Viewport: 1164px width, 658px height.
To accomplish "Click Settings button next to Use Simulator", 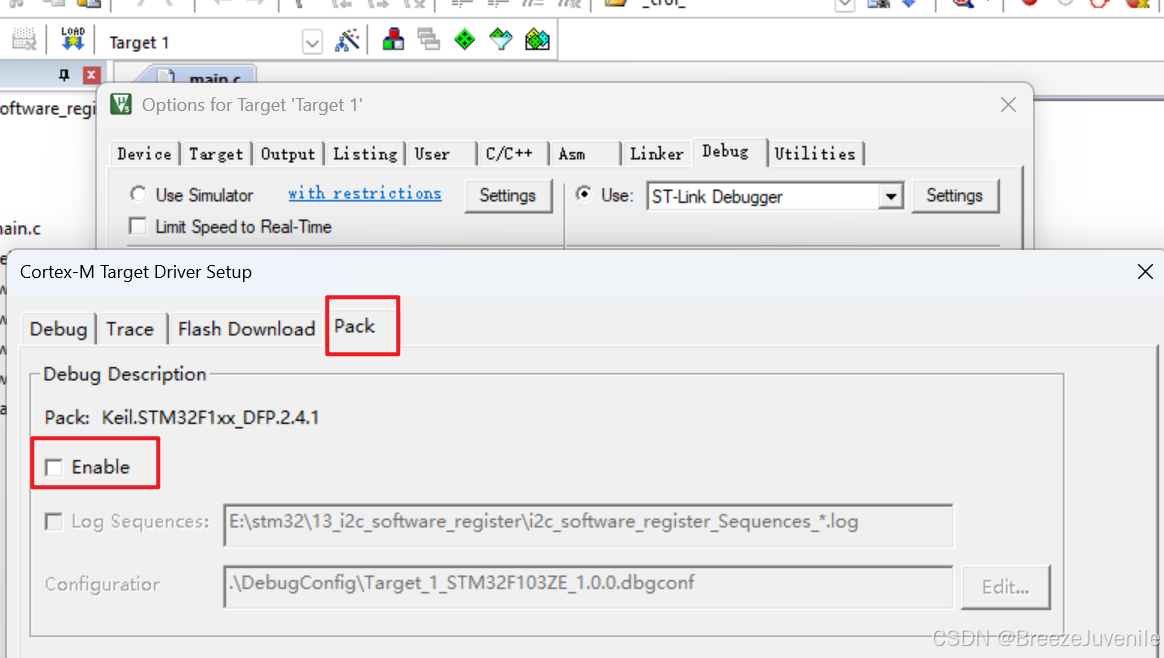I will [x=508, y=195].
